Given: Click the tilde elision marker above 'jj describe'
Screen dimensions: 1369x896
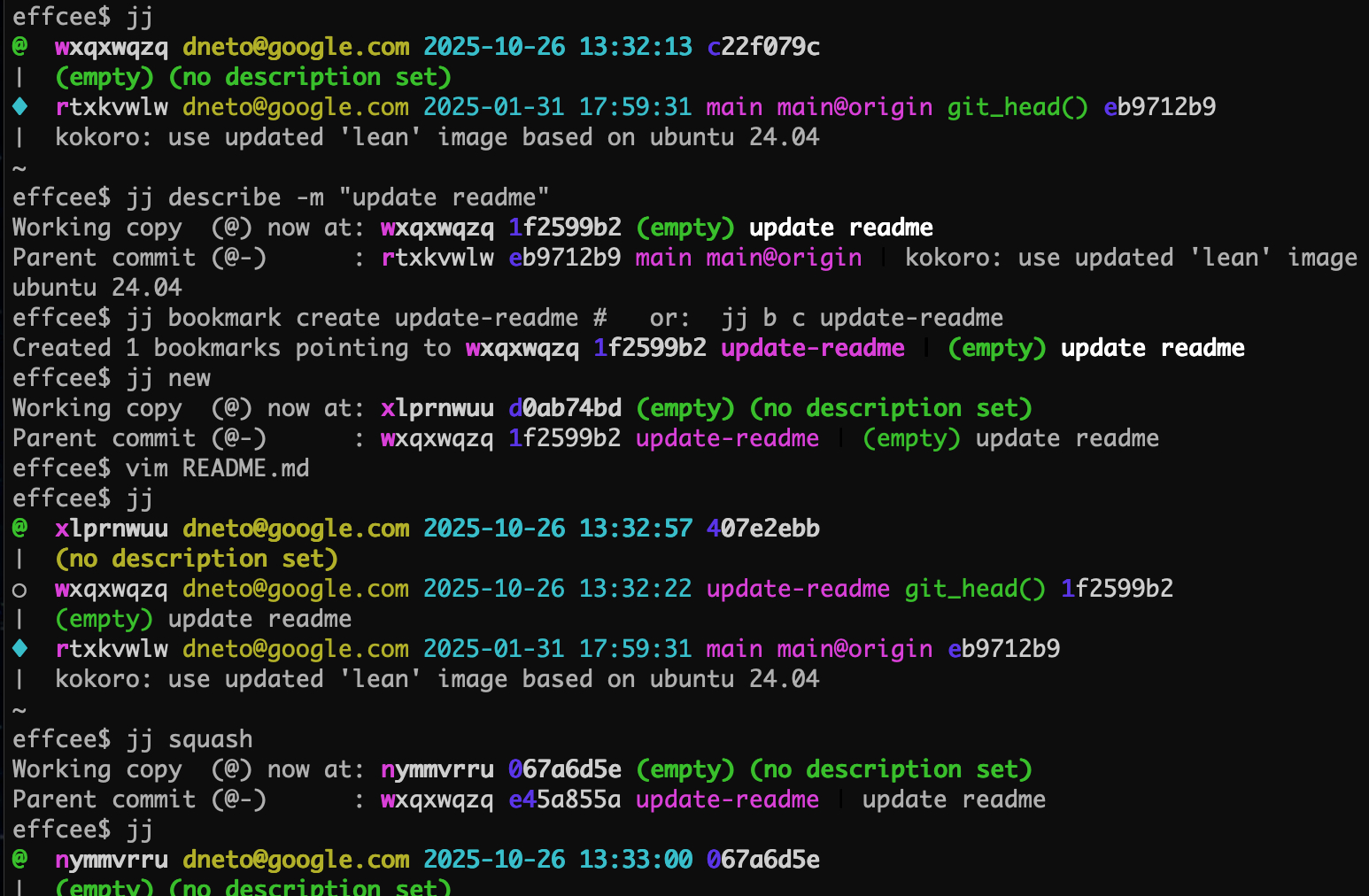Looking at the screenshot, I should 19,167.
